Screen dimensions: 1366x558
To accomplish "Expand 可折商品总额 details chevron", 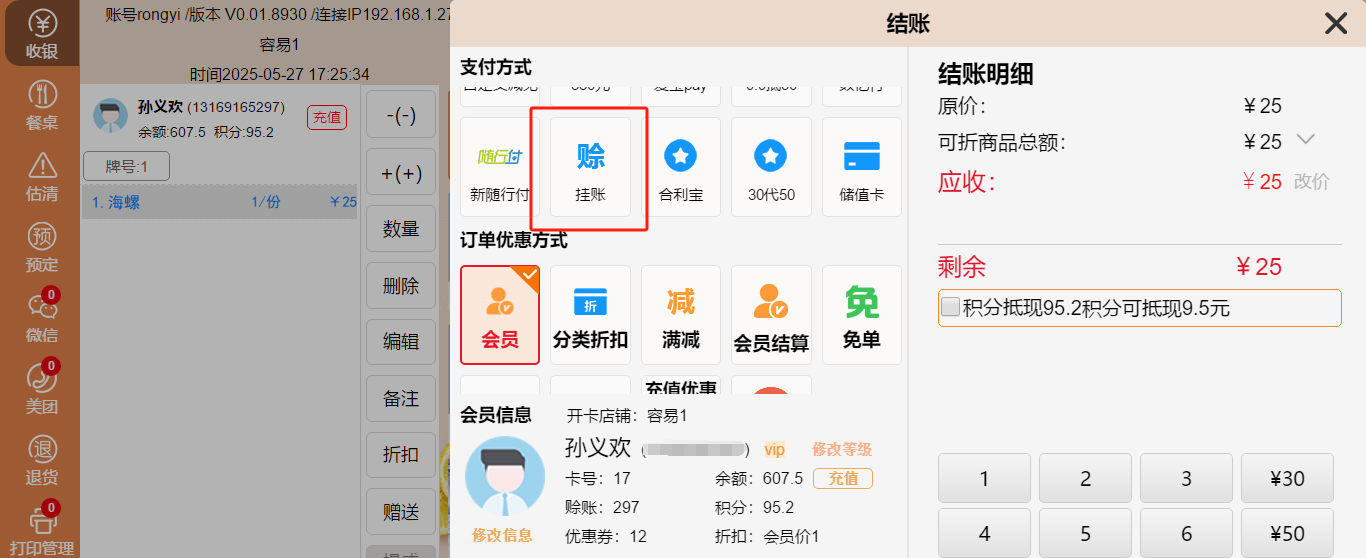I will click(x=1305, y=140).
